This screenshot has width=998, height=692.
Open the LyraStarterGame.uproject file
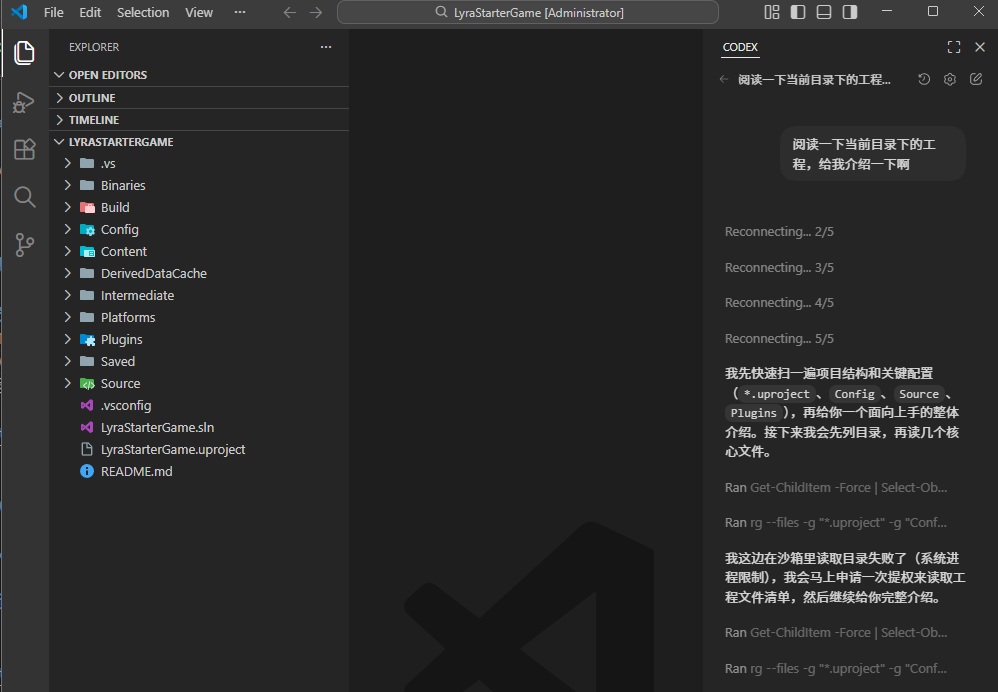tap(172, 449)
